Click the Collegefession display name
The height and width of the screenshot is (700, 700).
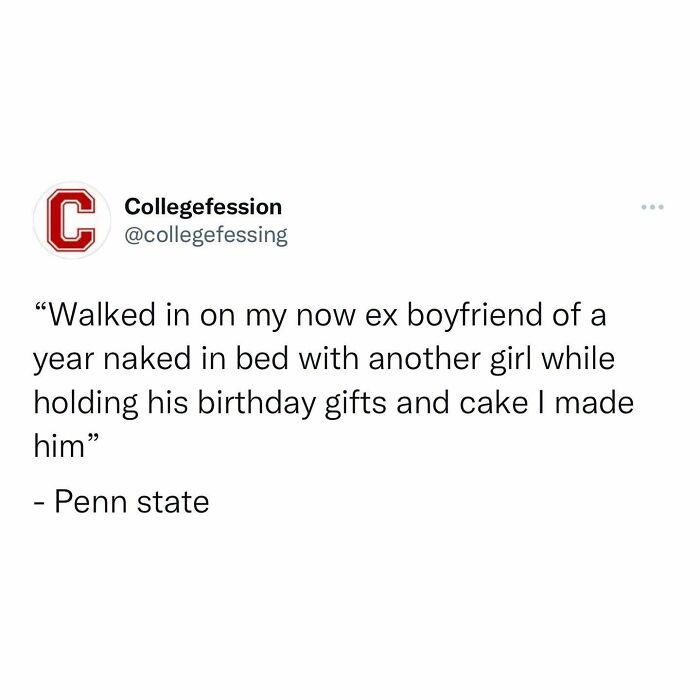pyautogui.click(x=203, y=207)
